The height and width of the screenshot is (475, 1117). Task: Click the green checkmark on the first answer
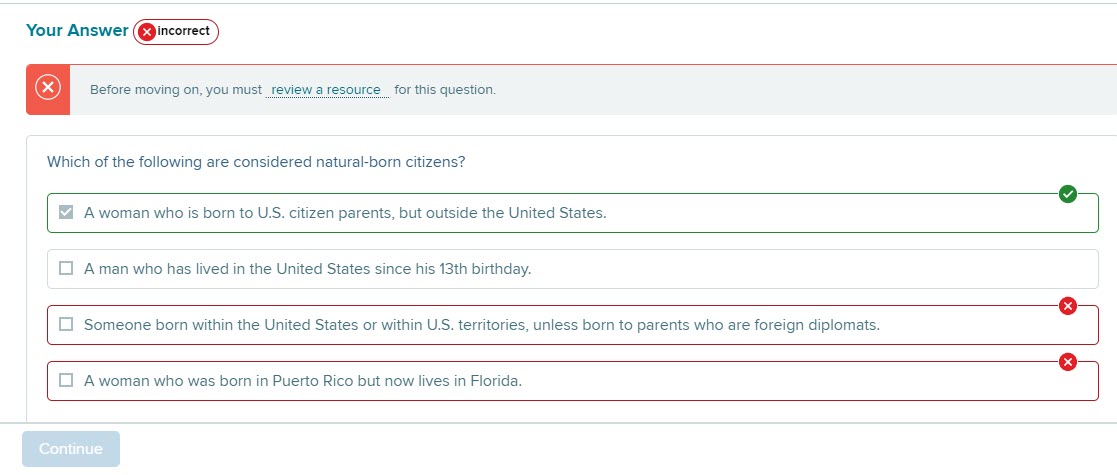click(1067, 194)
